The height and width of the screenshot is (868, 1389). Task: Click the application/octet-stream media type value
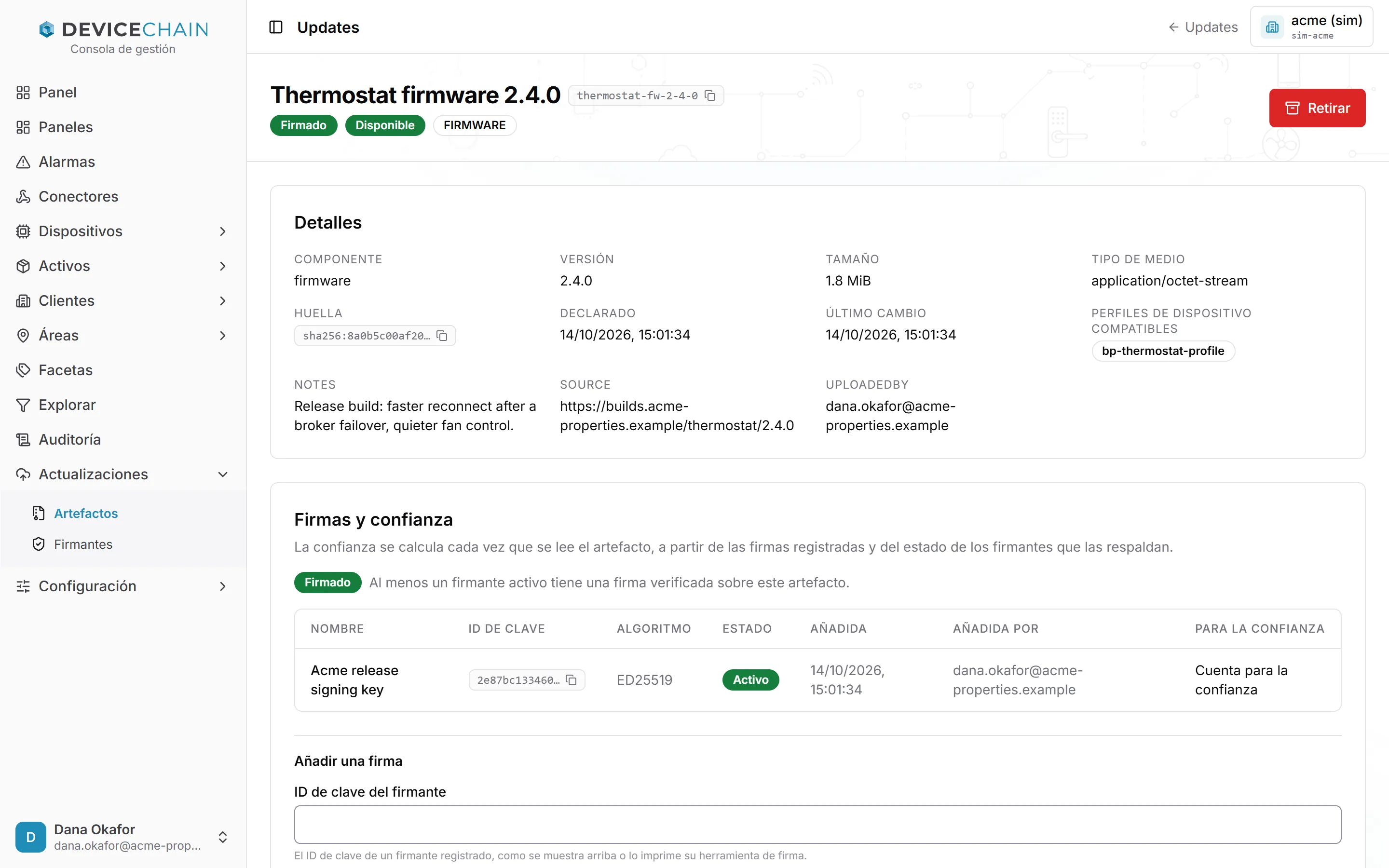[1169, 281]
